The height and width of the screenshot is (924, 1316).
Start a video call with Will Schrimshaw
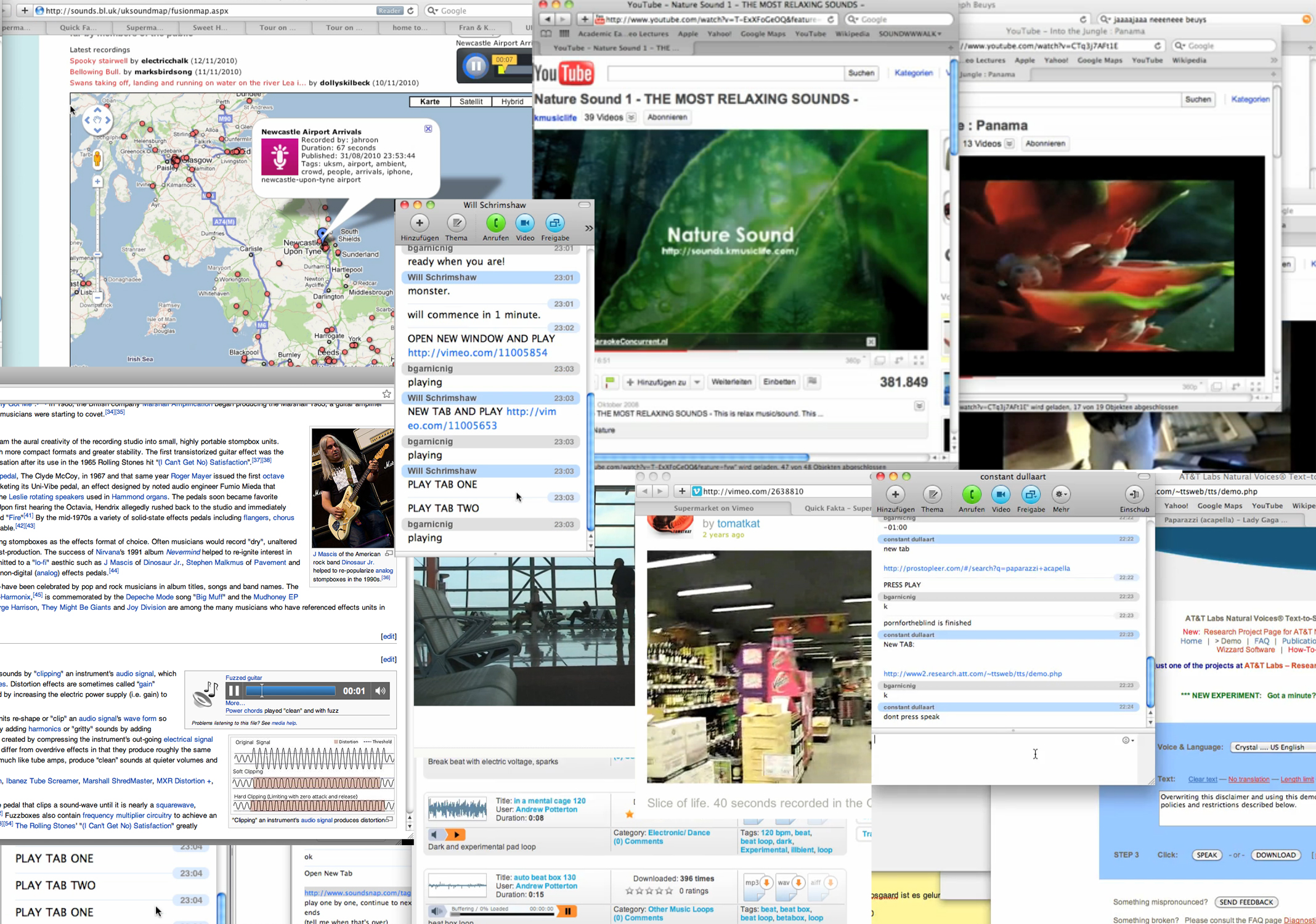[x=525, y=228]
